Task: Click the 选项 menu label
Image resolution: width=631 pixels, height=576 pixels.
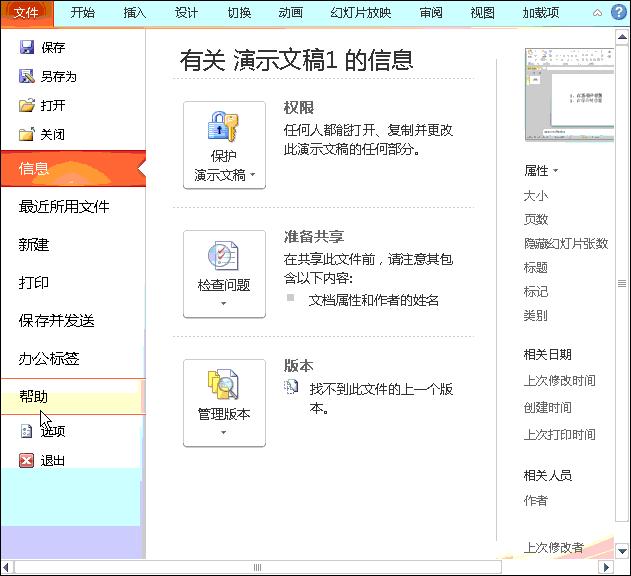Action: [53, 431]
